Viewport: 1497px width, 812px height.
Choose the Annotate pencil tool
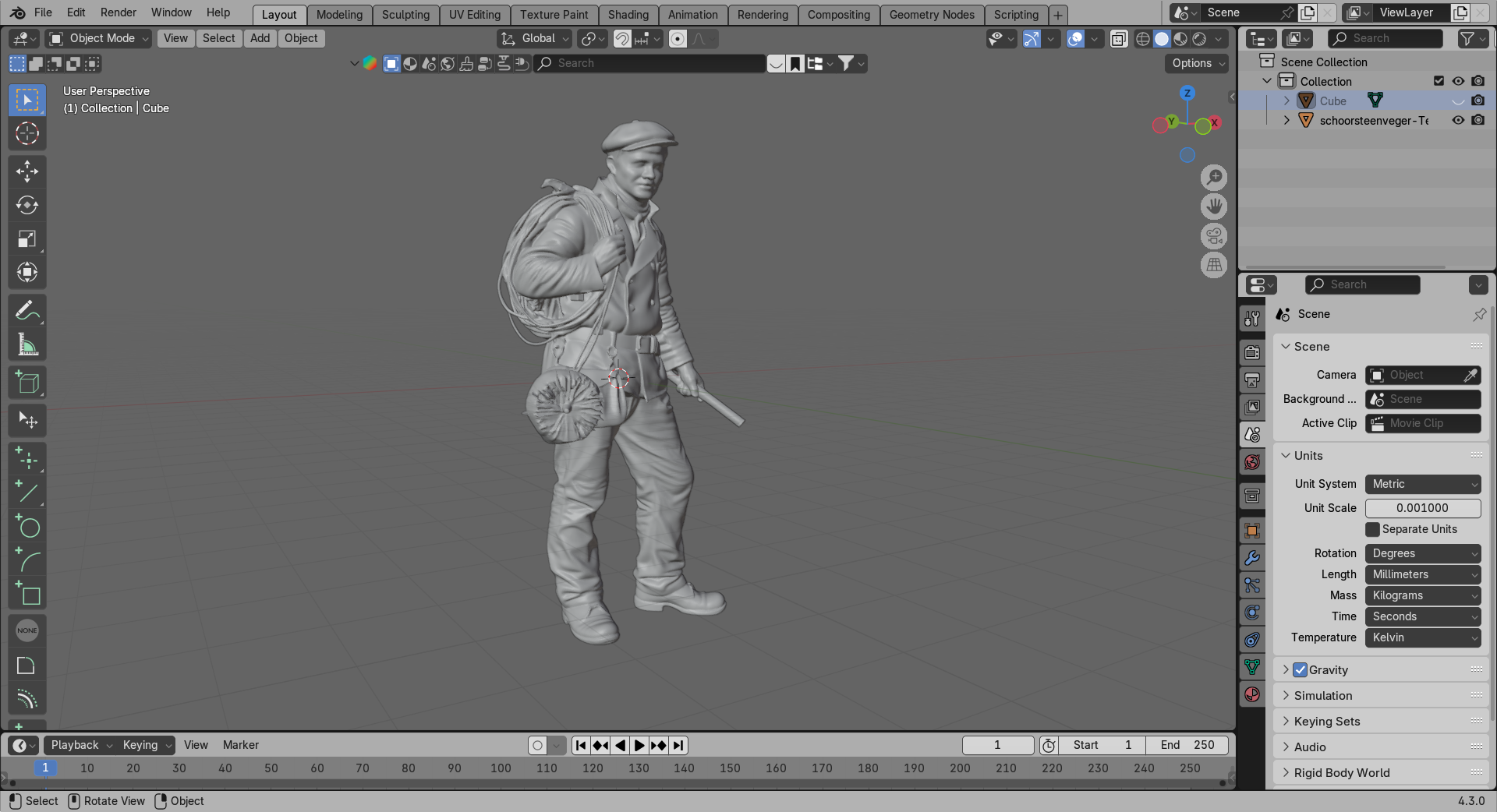[x=27, y=311]
